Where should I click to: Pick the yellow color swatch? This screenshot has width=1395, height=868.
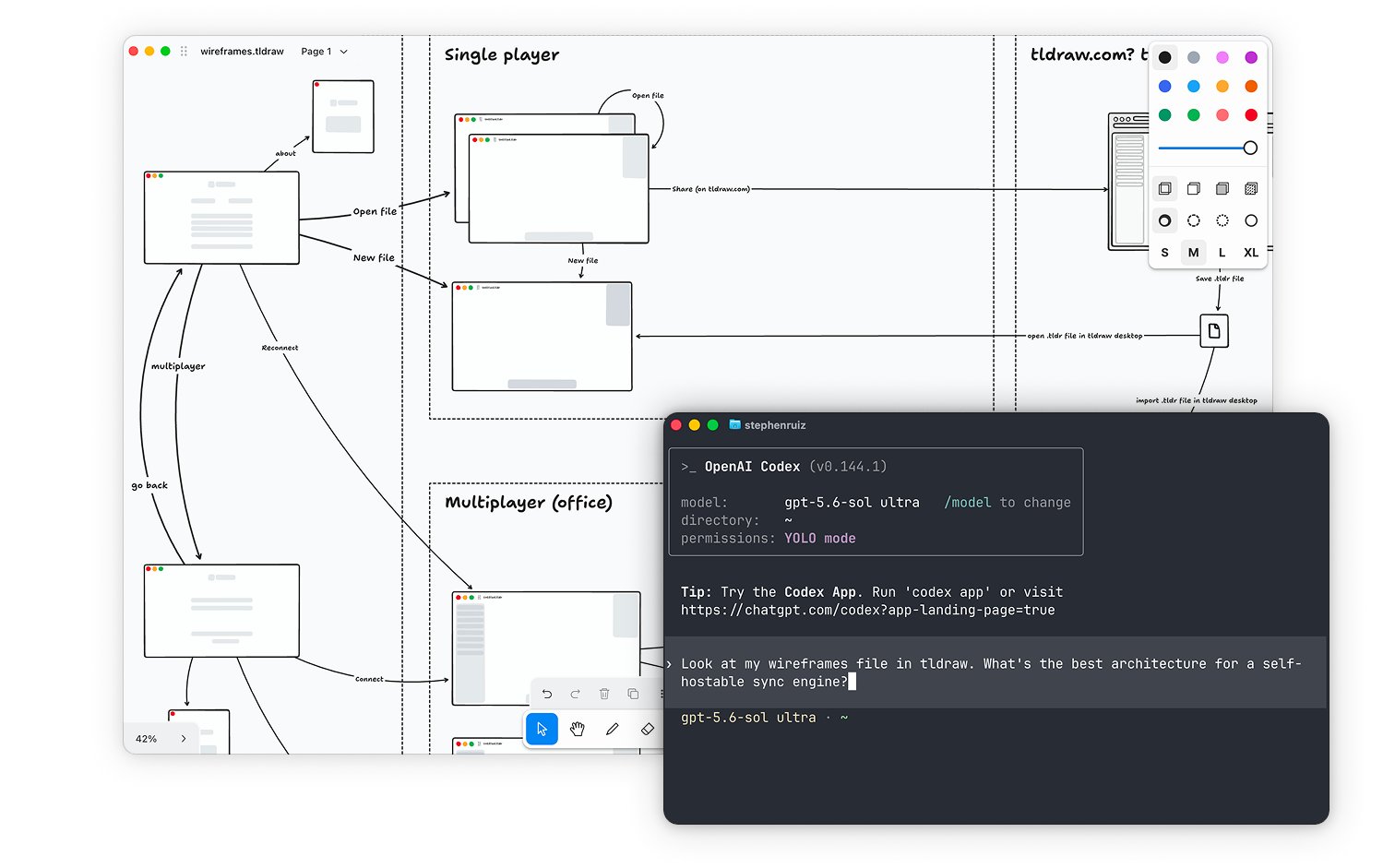click(x=1222, y=86)
